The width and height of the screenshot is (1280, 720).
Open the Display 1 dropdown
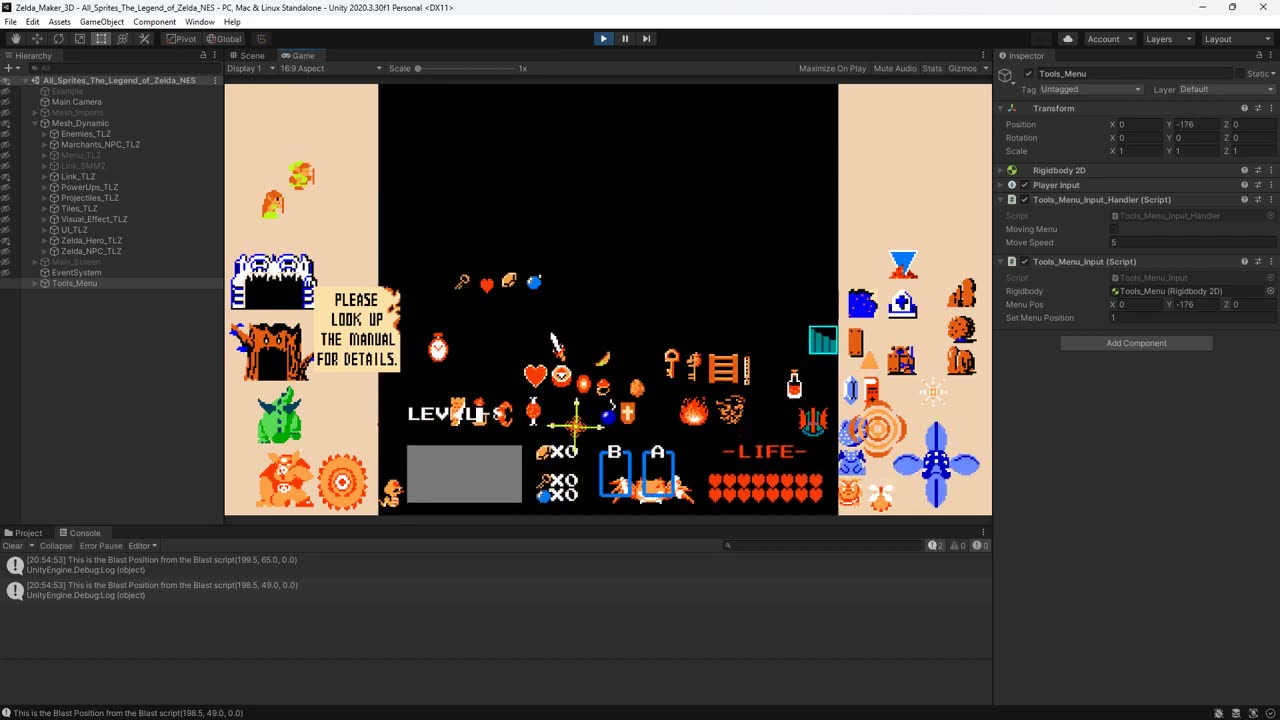click(251, 68)
